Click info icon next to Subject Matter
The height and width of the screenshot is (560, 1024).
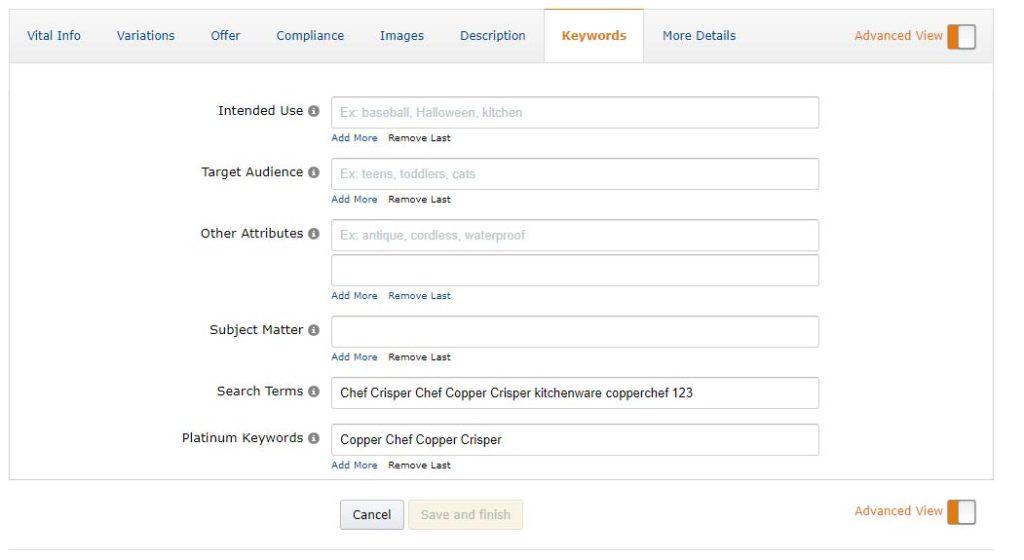tap(313, 330)
